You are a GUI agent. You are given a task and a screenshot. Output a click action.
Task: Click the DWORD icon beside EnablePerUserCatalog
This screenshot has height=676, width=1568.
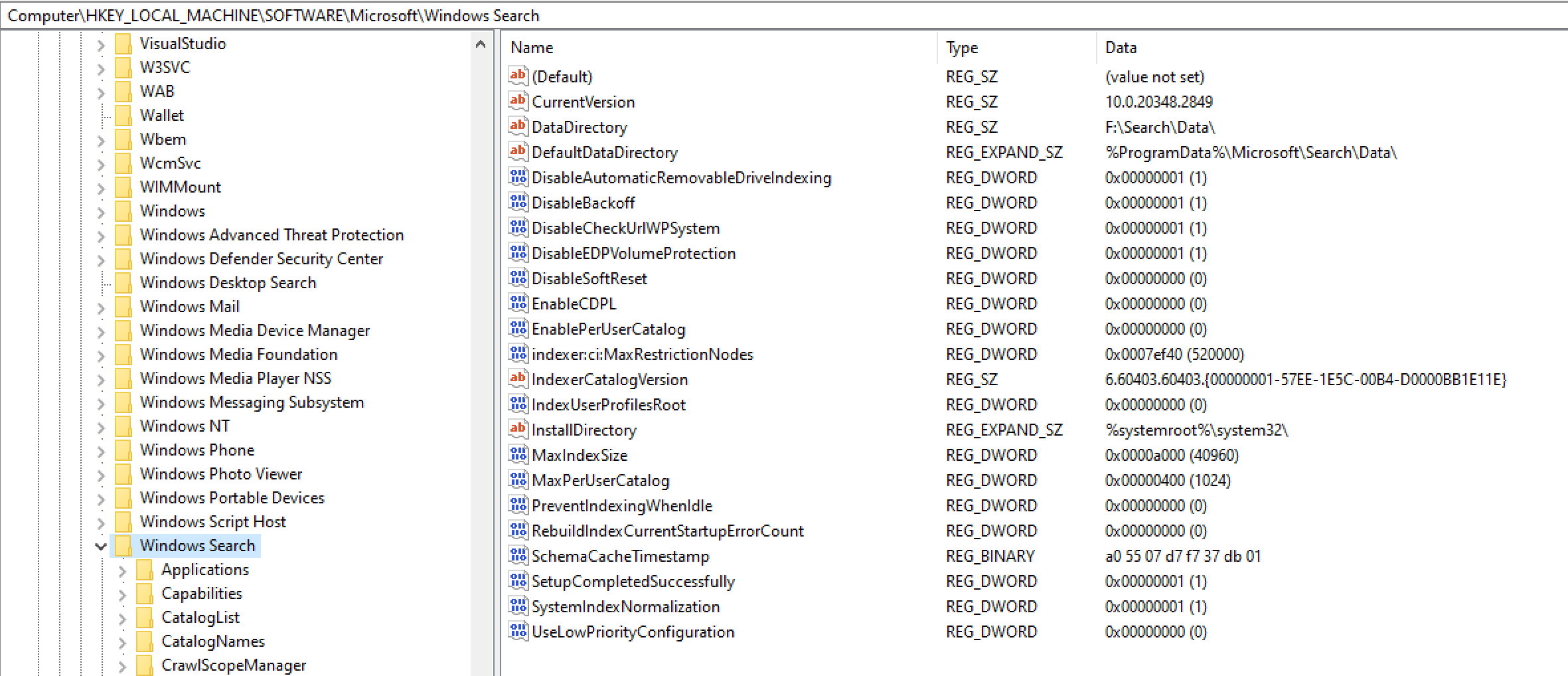(518, 328)
